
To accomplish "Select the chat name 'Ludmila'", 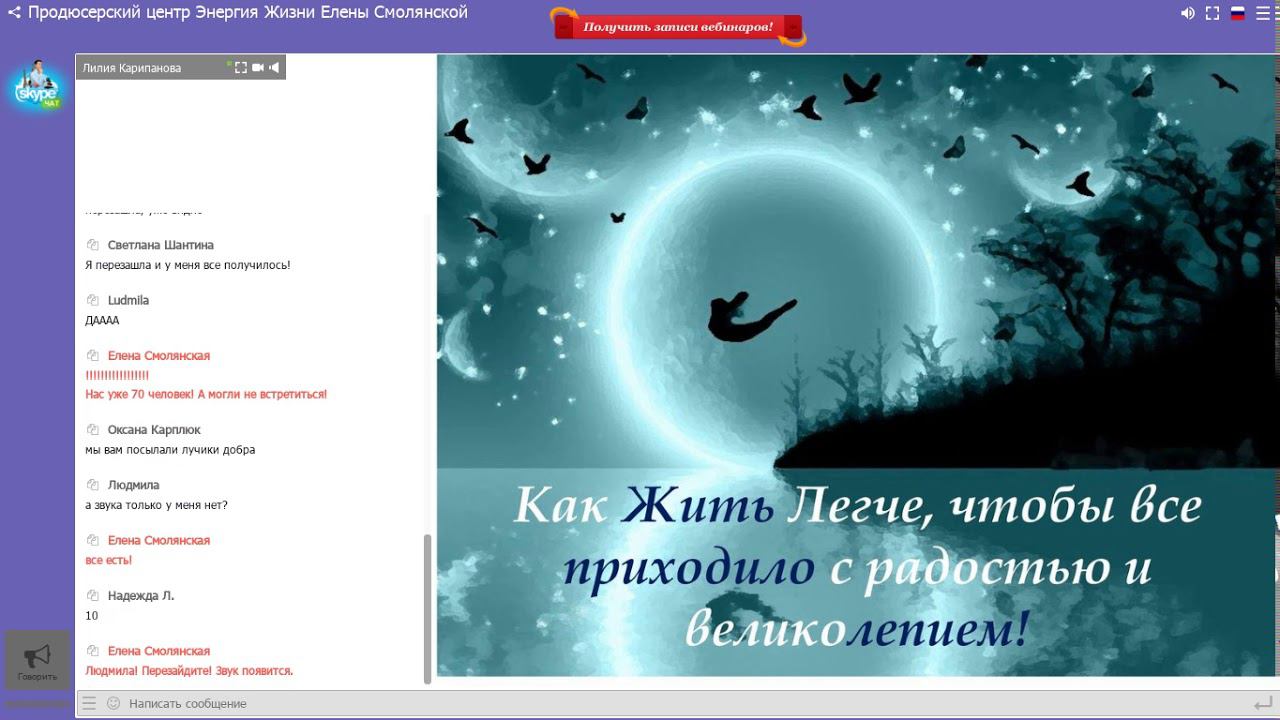I will tap(128, 300).
